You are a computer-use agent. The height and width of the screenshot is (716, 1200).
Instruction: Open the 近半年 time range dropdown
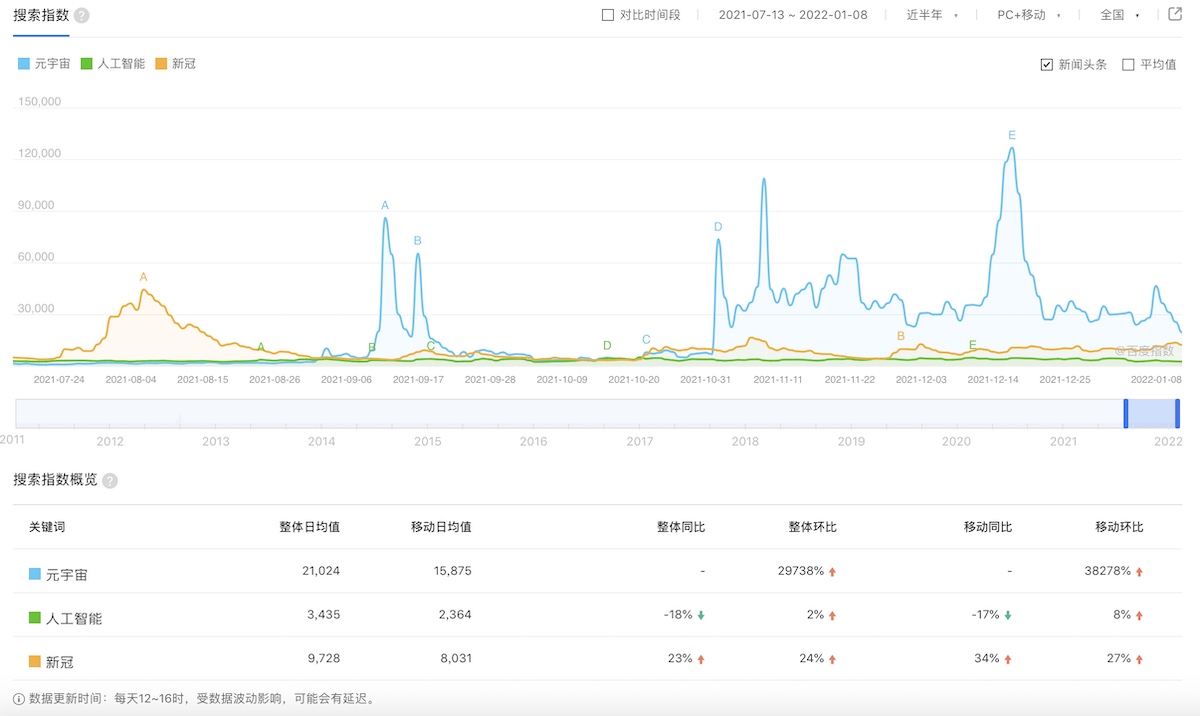[x=932, y=15]
